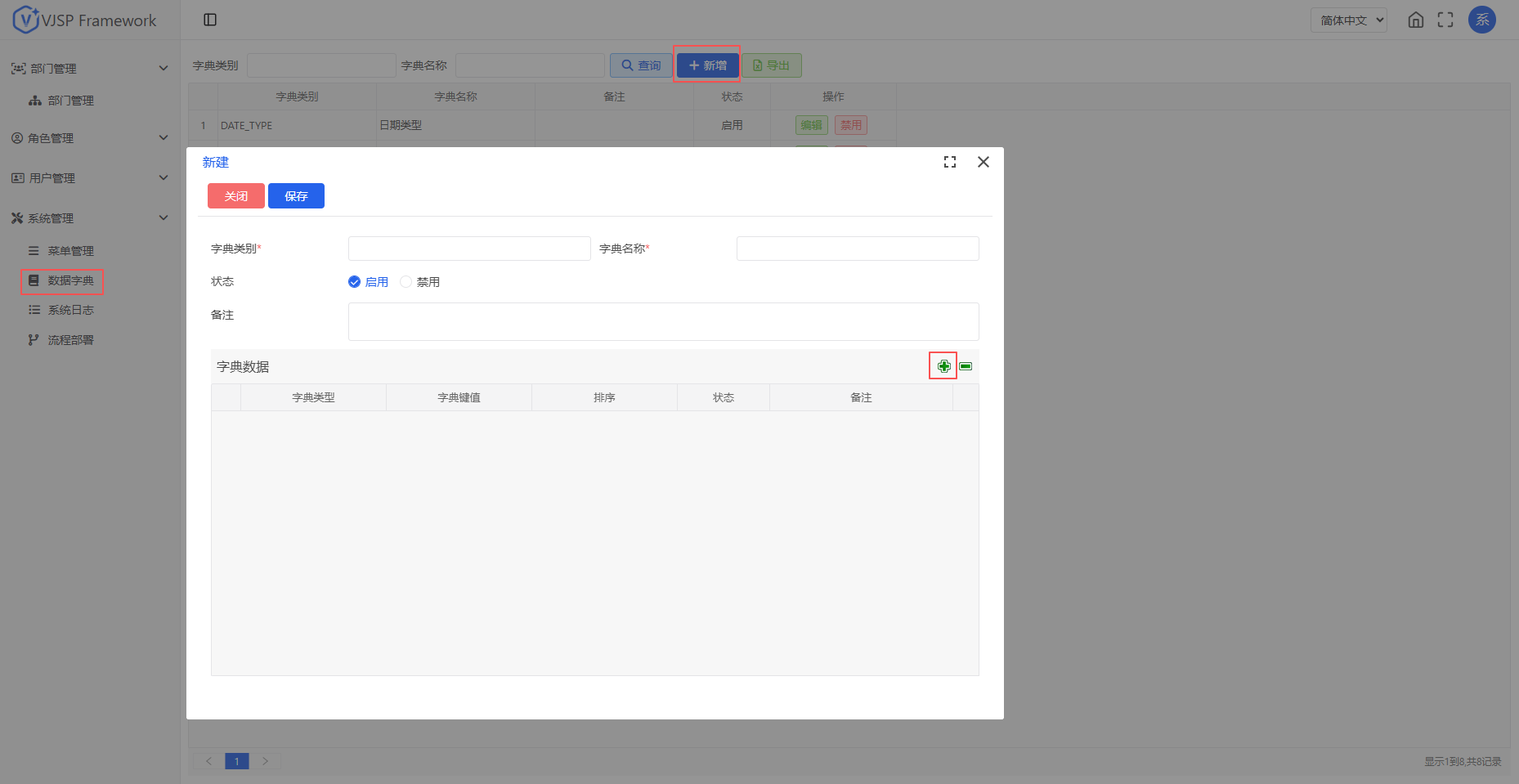Click the green add row plus icon
Image resolution: width=1519 pixels, height=784 pixels.
(943, 366)
